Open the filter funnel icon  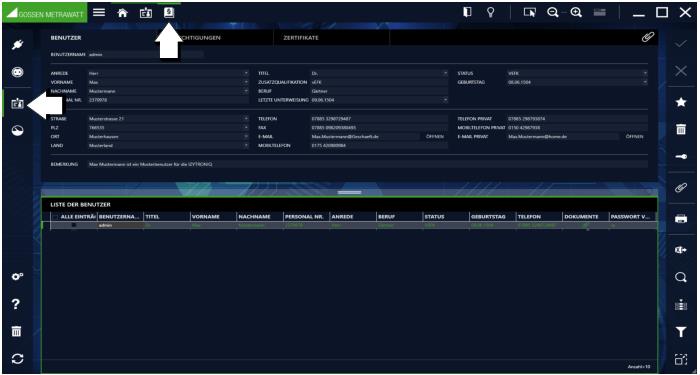[680, 332]
